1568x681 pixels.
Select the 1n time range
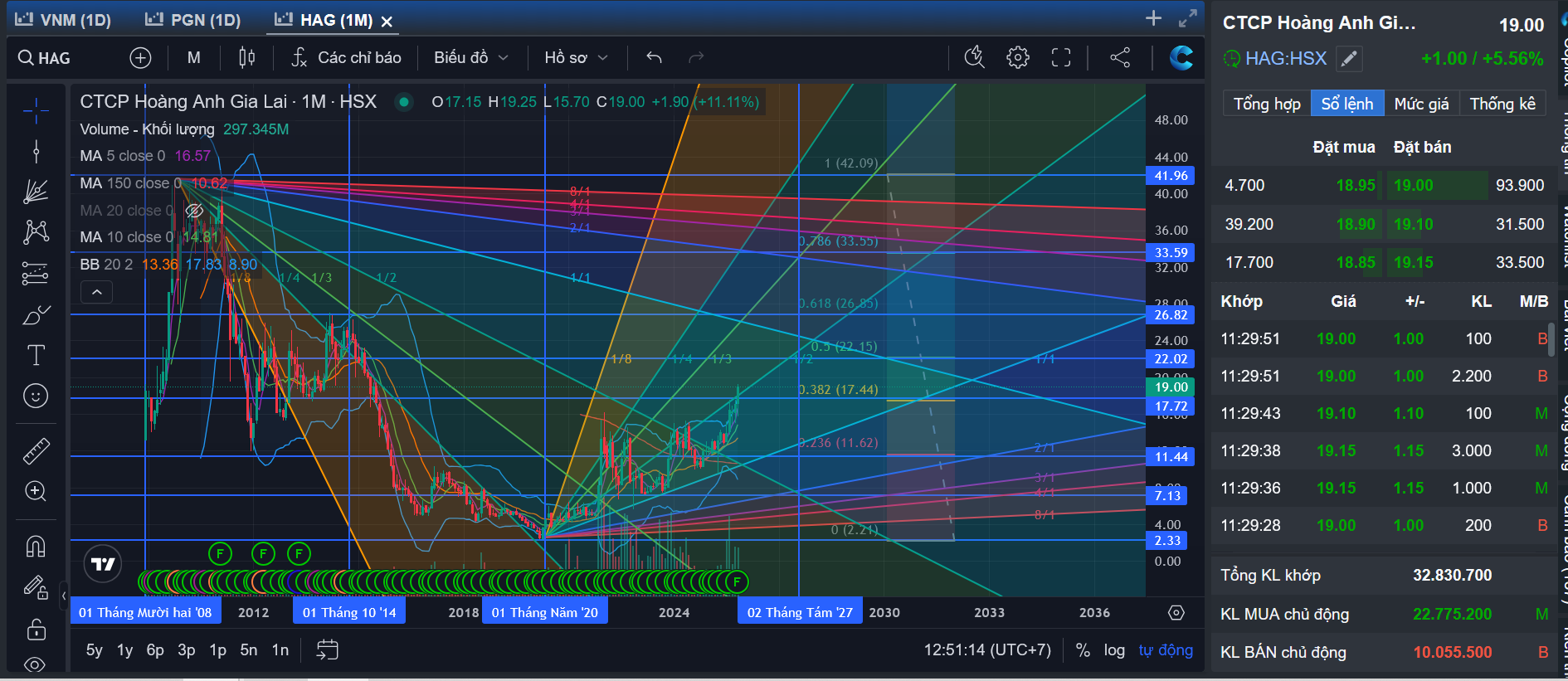[280, 650]
